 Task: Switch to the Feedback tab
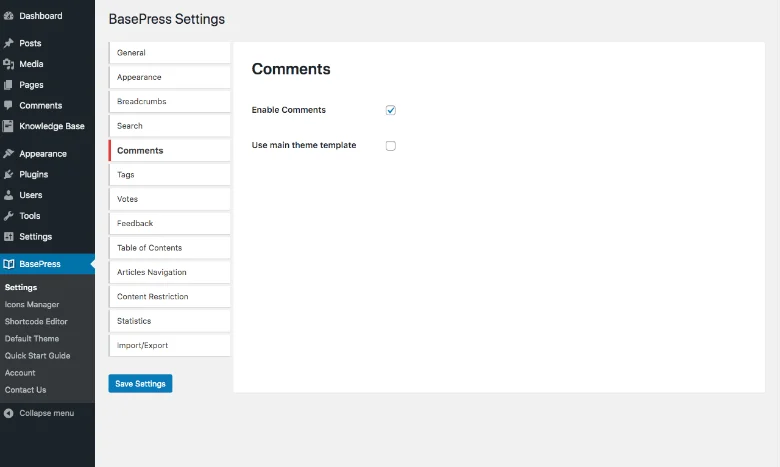pyautogui.click(x=170, y=223)
